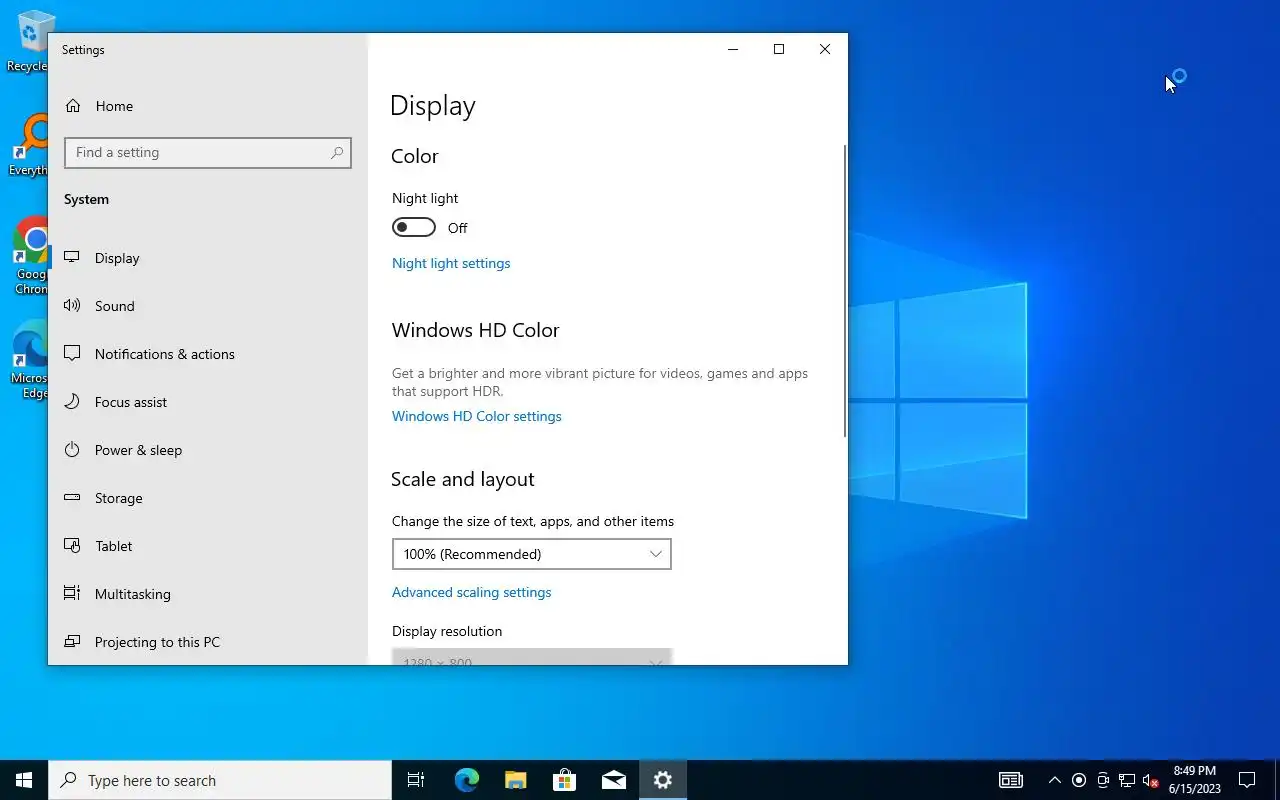The image size is (1280, 800).
Task: Click the Settings content vertical scrollbar
Action: coord(845,290)
